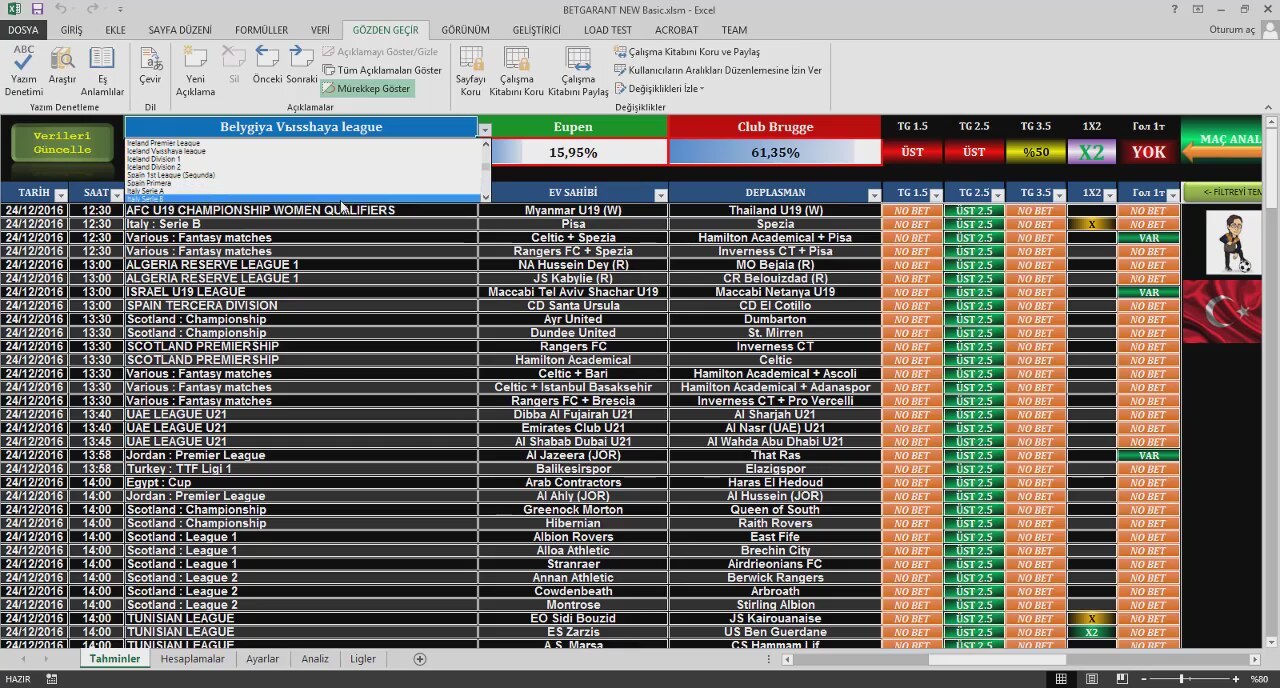This screenshot has width=1280, height=688.
Task: Open Kullanıcıların Aralıkları Düzenlemesine İzin Ver
Action: pos(718,70)
